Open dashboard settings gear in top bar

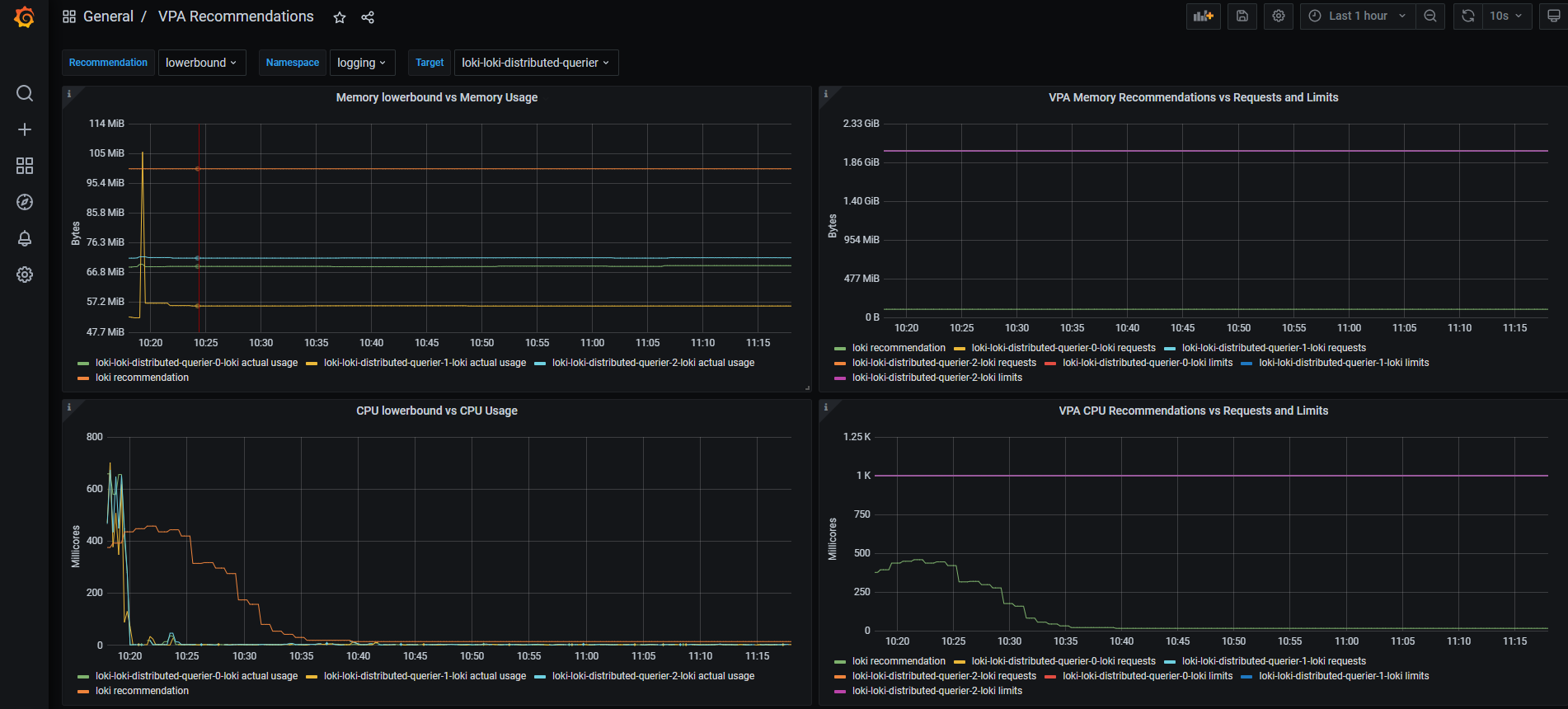1279,16
